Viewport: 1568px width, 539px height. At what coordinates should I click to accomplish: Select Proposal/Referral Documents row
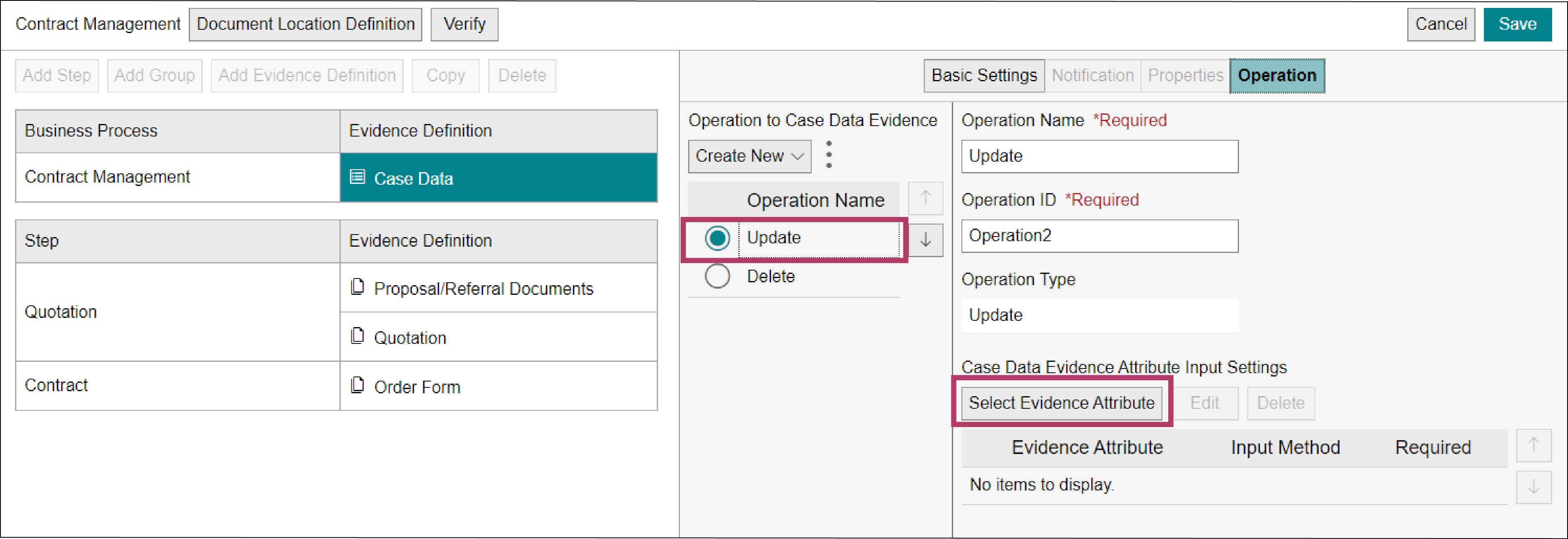498,287
